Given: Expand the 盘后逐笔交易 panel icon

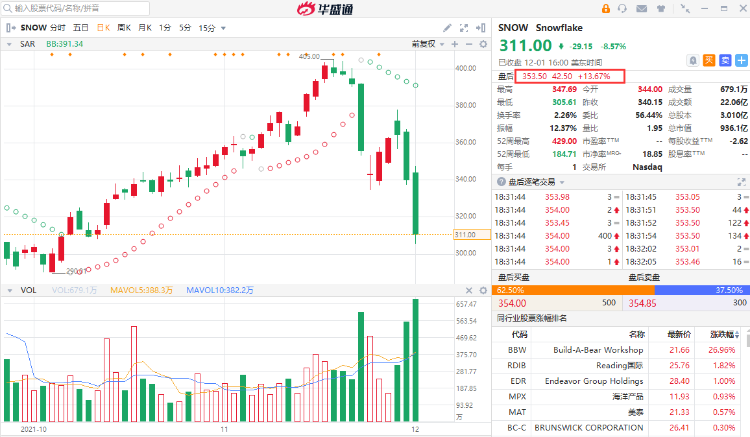Looking at the screenshot, I should (741, 182).
